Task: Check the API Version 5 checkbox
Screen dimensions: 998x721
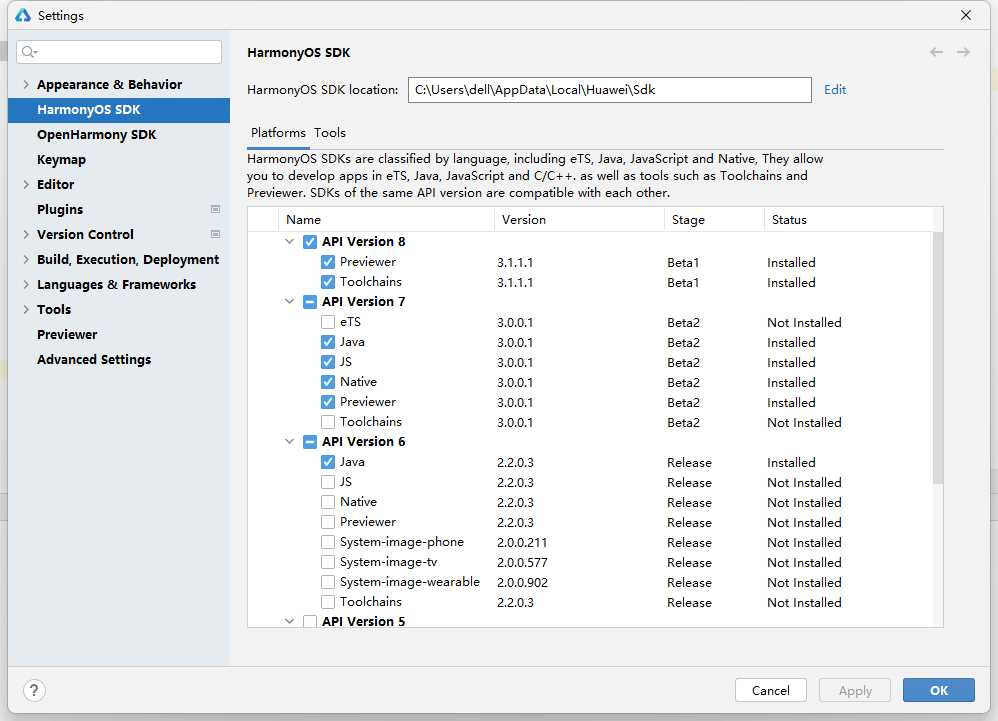Action: (x=310, y=621)
